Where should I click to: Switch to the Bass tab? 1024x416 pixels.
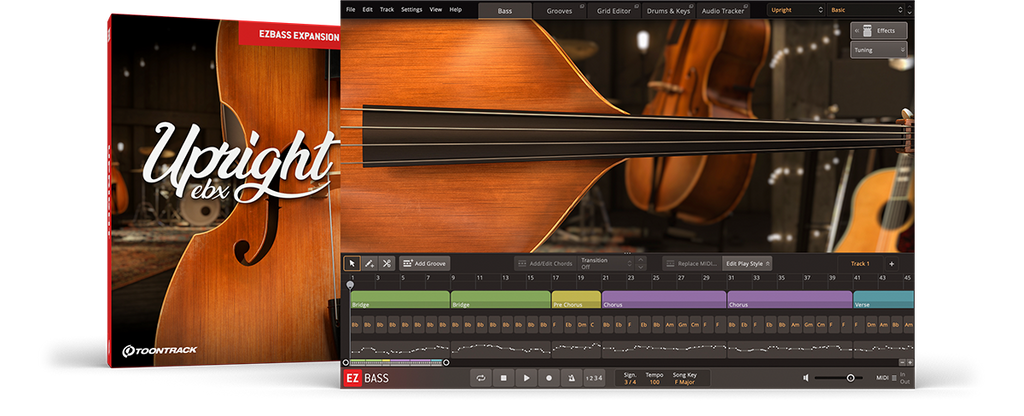[x=505, y=10]
